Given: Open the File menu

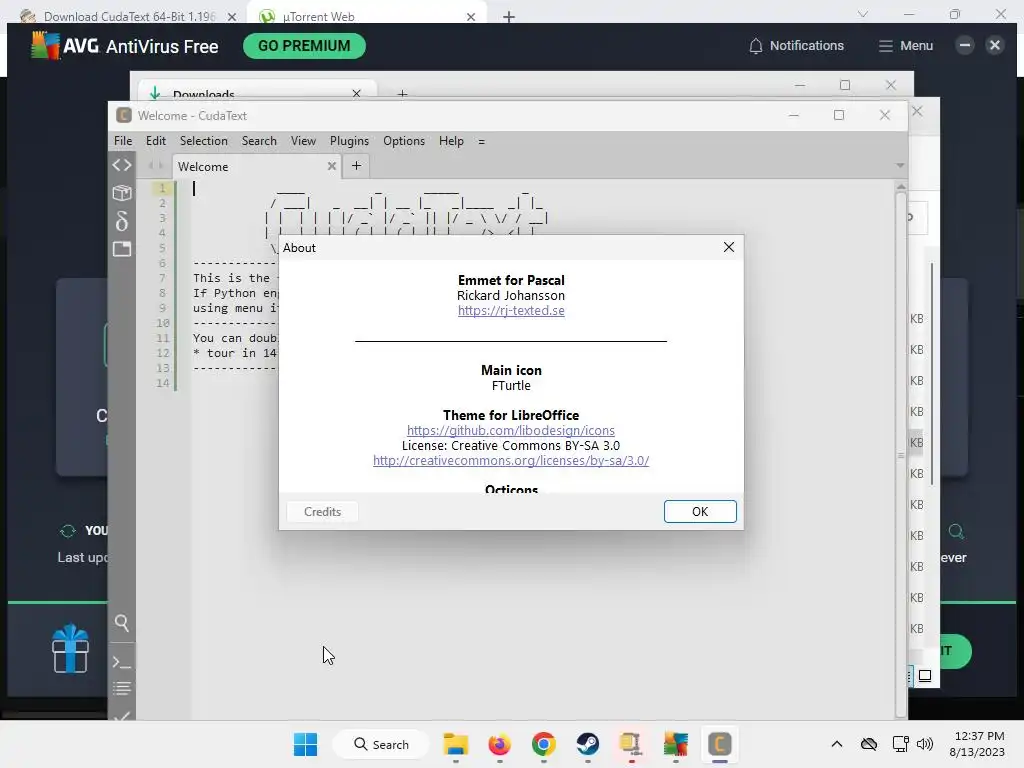Looking at the screenshot, I should 123,141.
